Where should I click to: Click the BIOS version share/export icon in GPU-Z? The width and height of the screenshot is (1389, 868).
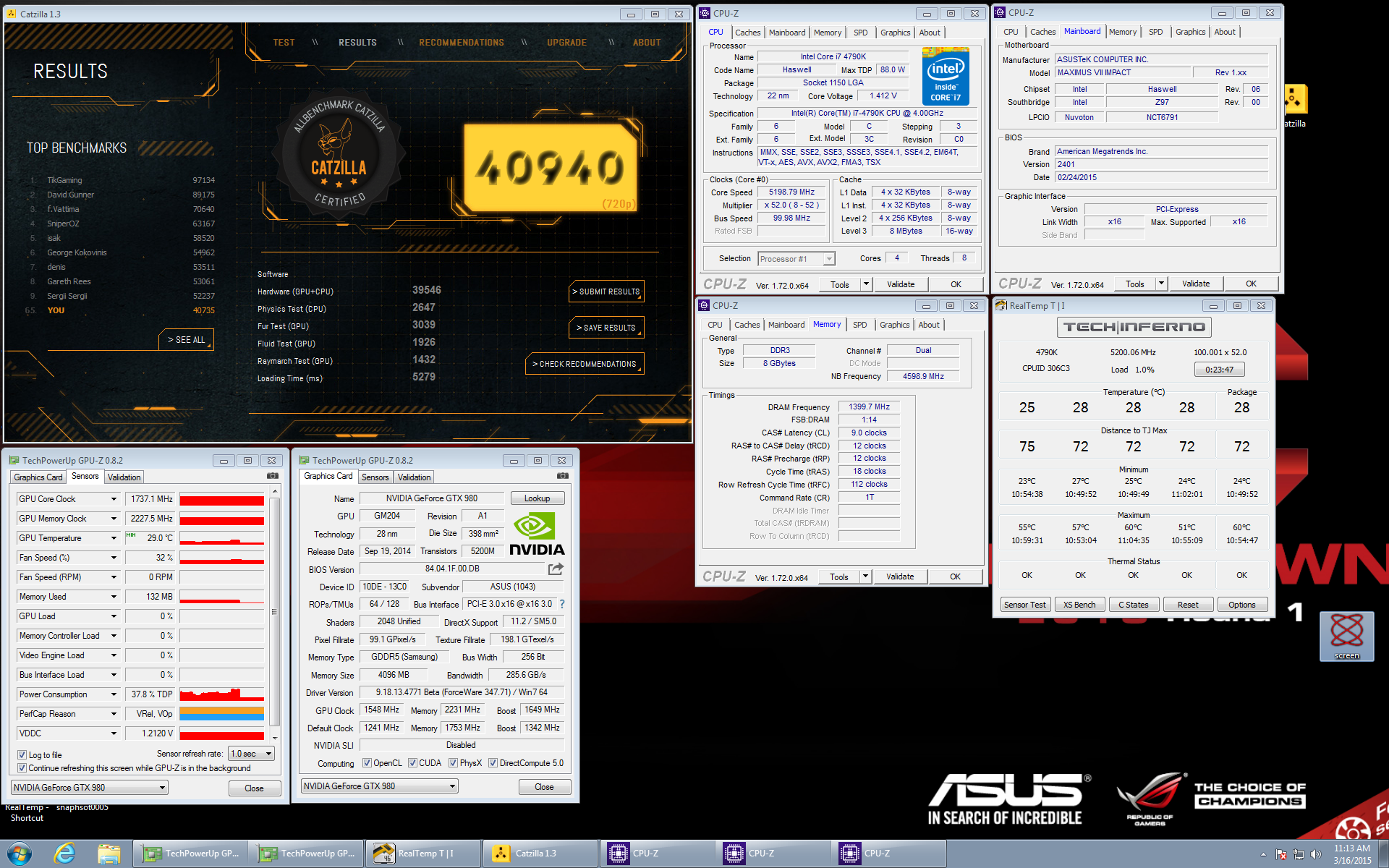pyautogui.click(x=556, y=569)
